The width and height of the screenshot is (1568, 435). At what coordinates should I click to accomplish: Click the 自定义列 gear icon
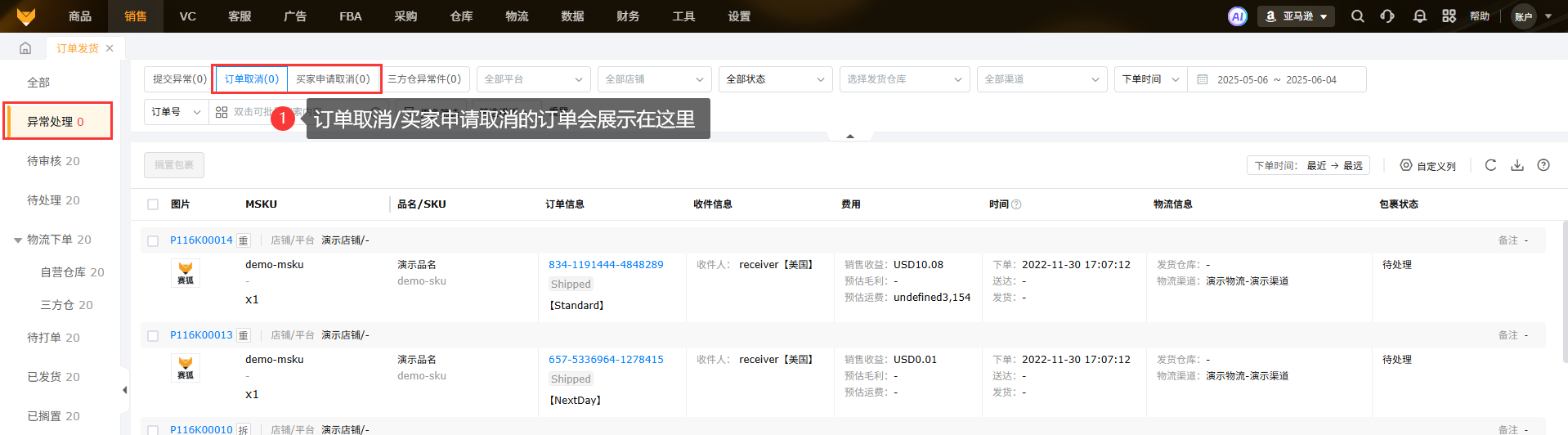1406,165
